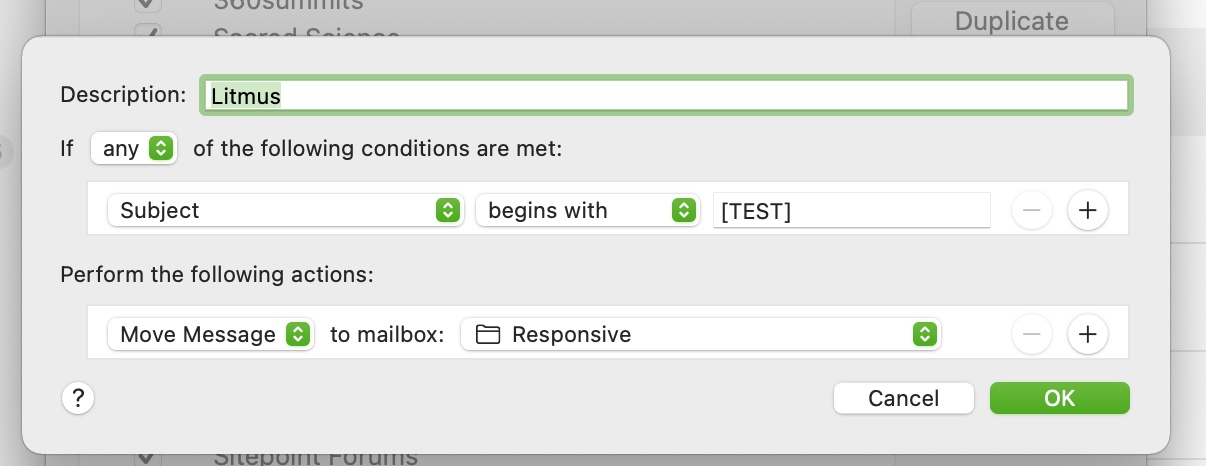Click the help question mark button
Viewport: 1206px width, 466px height.
[77, 398]
